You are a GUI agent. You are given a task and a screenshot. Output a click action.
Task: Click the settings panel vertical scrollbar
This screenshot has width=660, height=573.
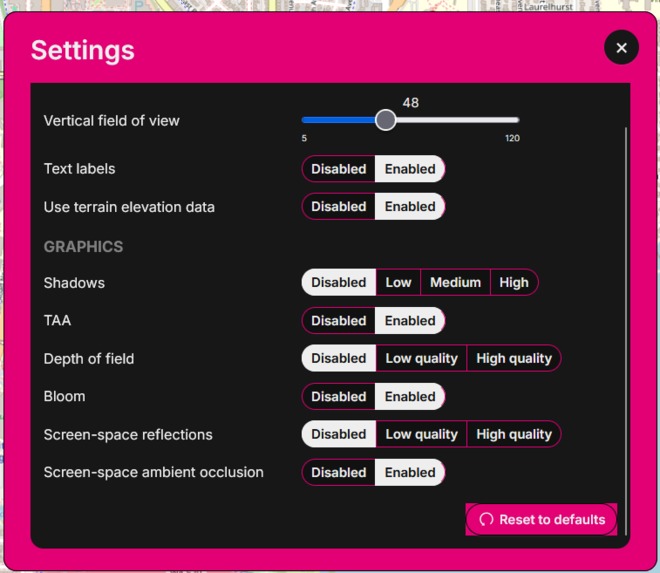coord(626,330)
